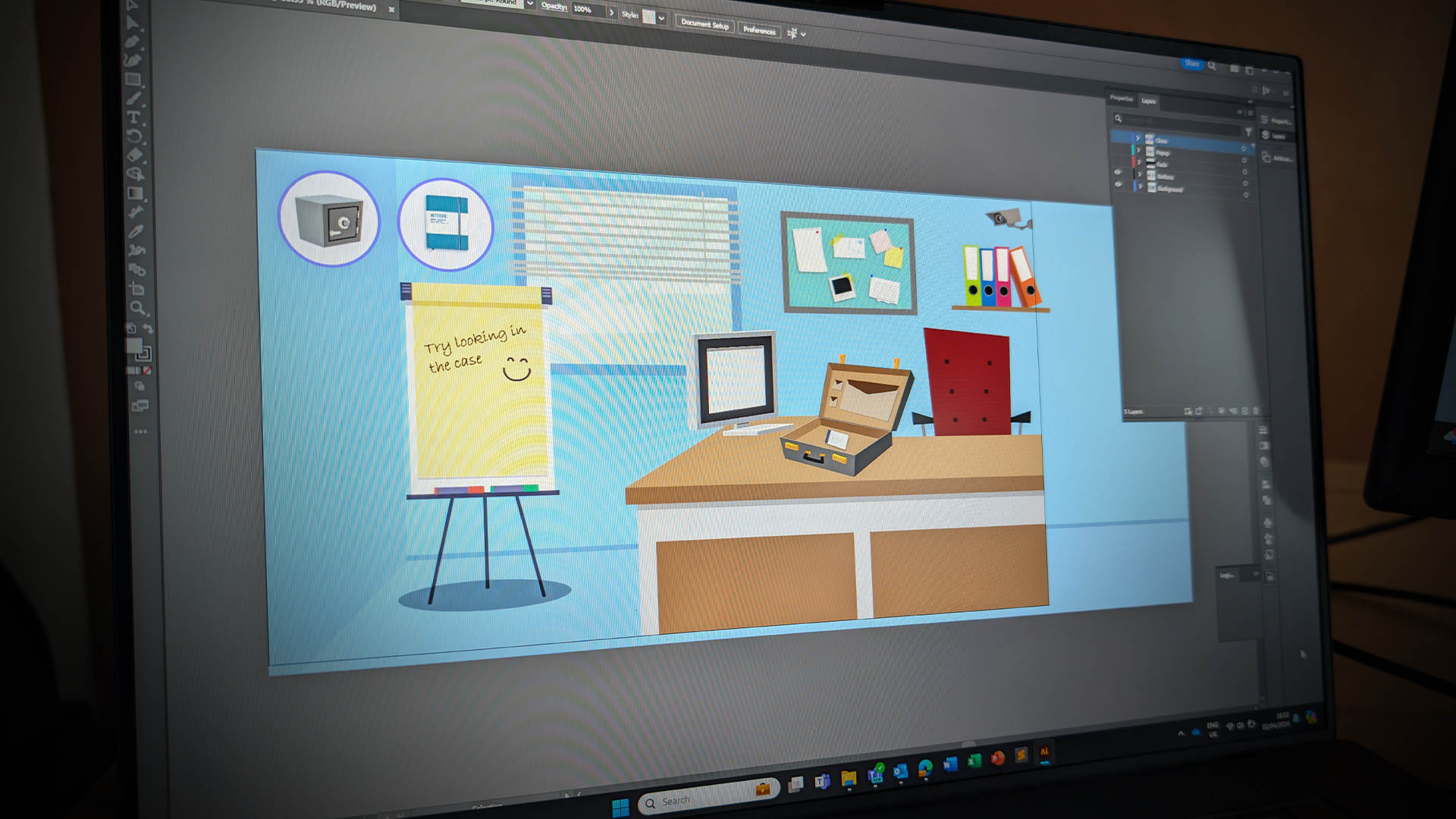
Task: Select the Eyedropper tool
Action: coord(136,231)
